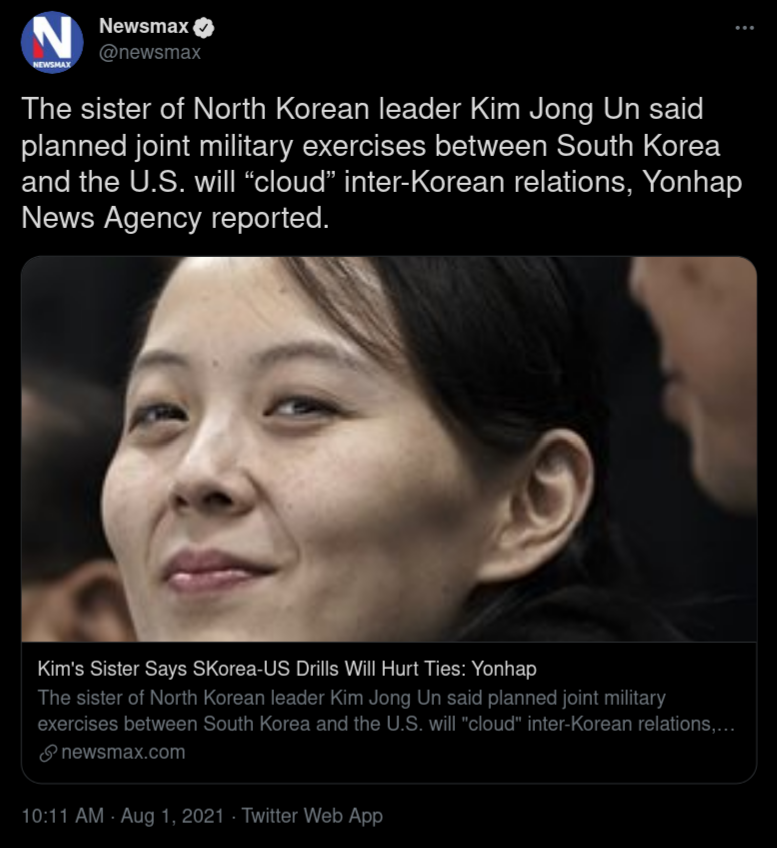
Task: Open the newsmax.com domain link
Action: [123, 752]
